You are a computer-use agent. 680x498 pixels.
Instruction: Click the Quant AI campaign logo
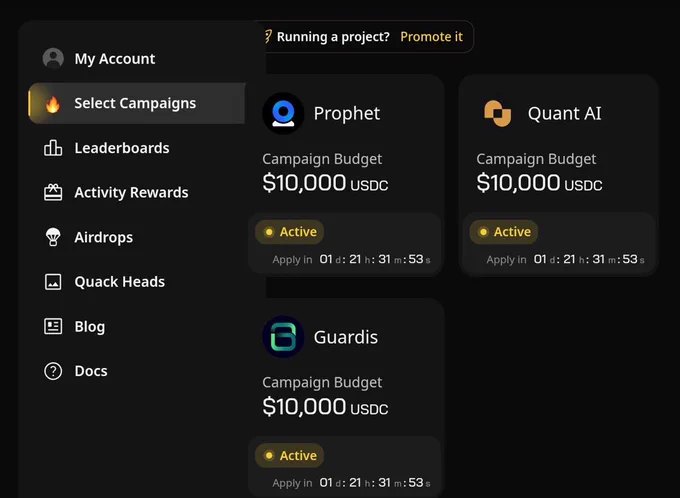[497, 113]
